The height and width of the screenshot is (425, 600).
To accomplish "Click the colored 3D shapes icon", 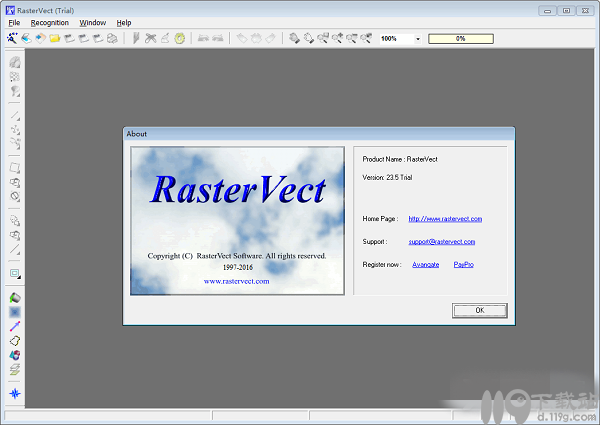I will click(15, 355).
